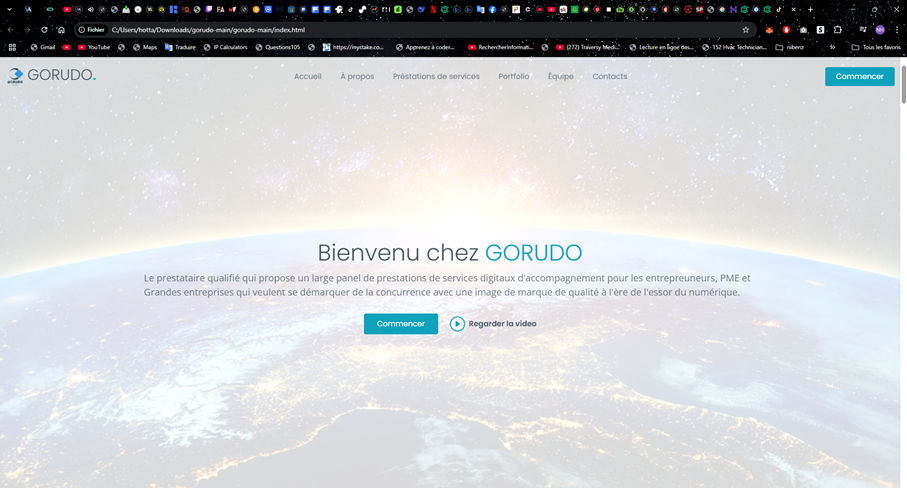Open Prestations de services menu item

436,76
